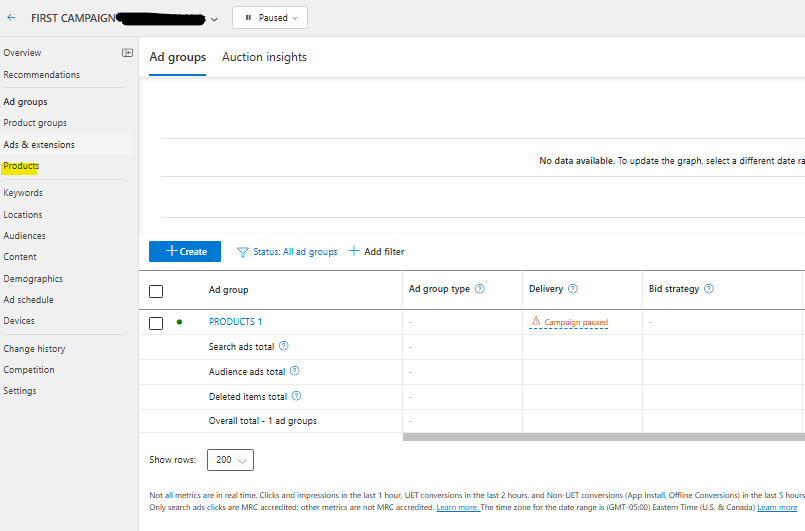
Task: Click the Delivery column header text
Action: coord(546,289)
